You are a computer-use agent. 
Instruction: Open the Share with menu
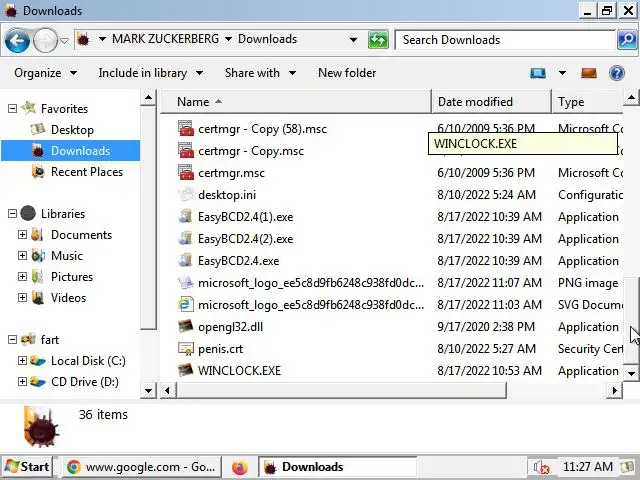click(260, 73)
